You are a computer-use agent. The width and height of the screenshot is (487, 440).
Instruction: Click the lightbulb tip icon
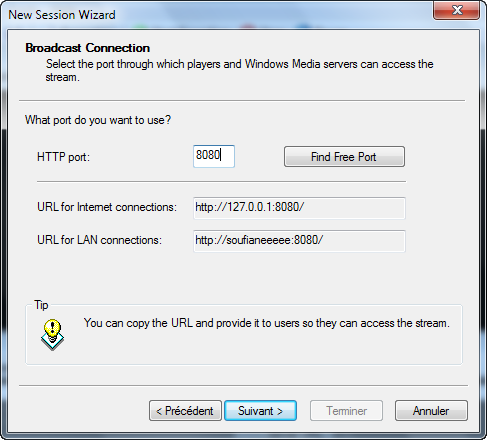[x=52, y=335]
